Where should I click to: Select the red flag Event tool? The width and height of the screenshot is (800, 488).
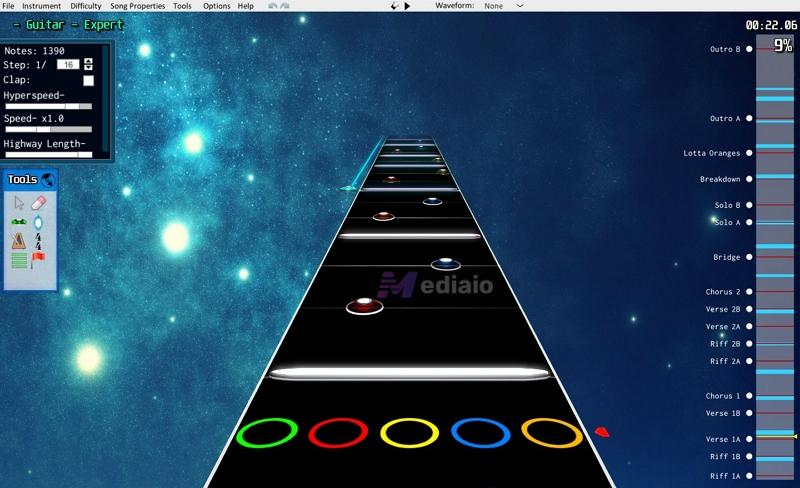pyautogui.click(x=38, y=259)
